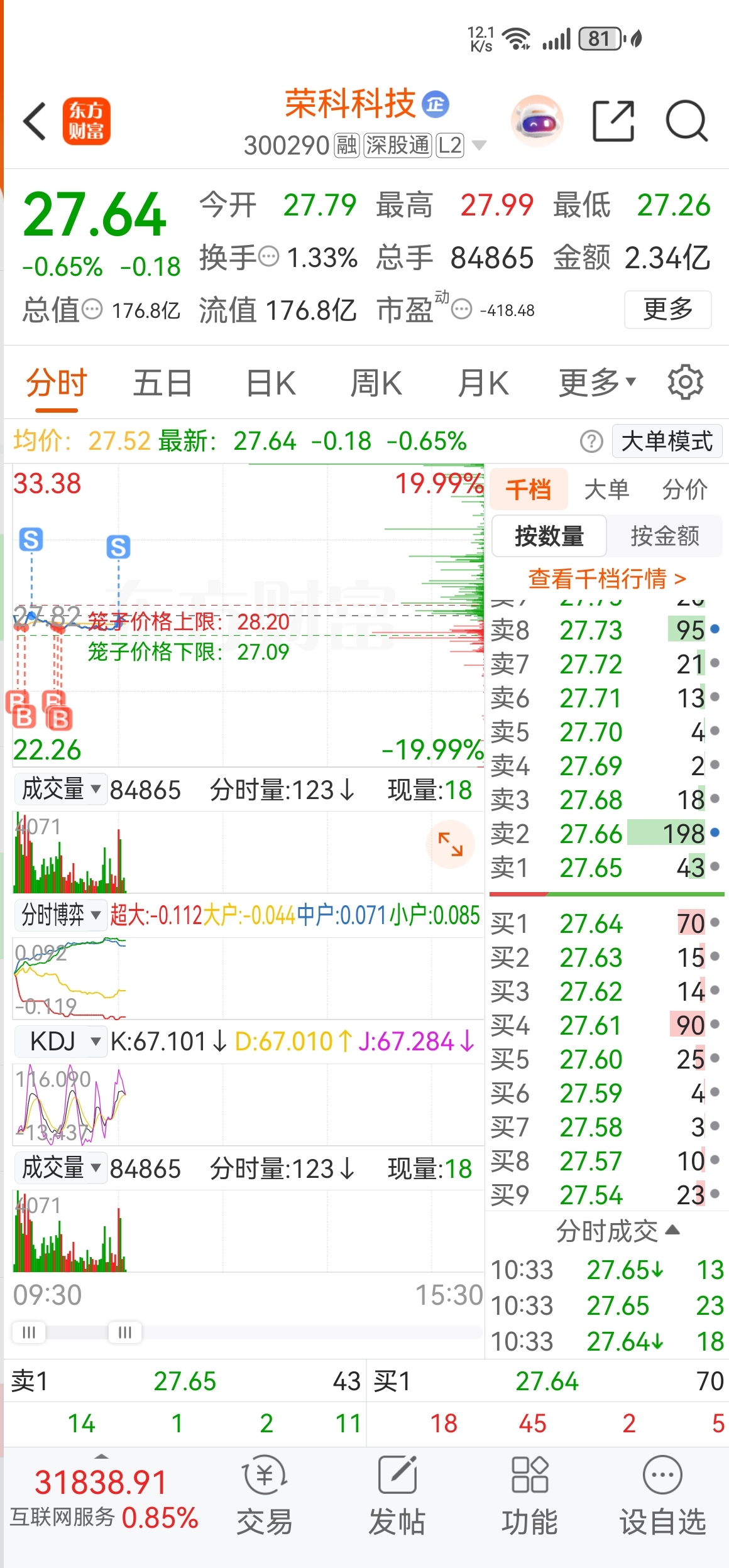Tap 荣科科技 stock name title
This screenshot has height=1568, width=729.
coord(350,104)
